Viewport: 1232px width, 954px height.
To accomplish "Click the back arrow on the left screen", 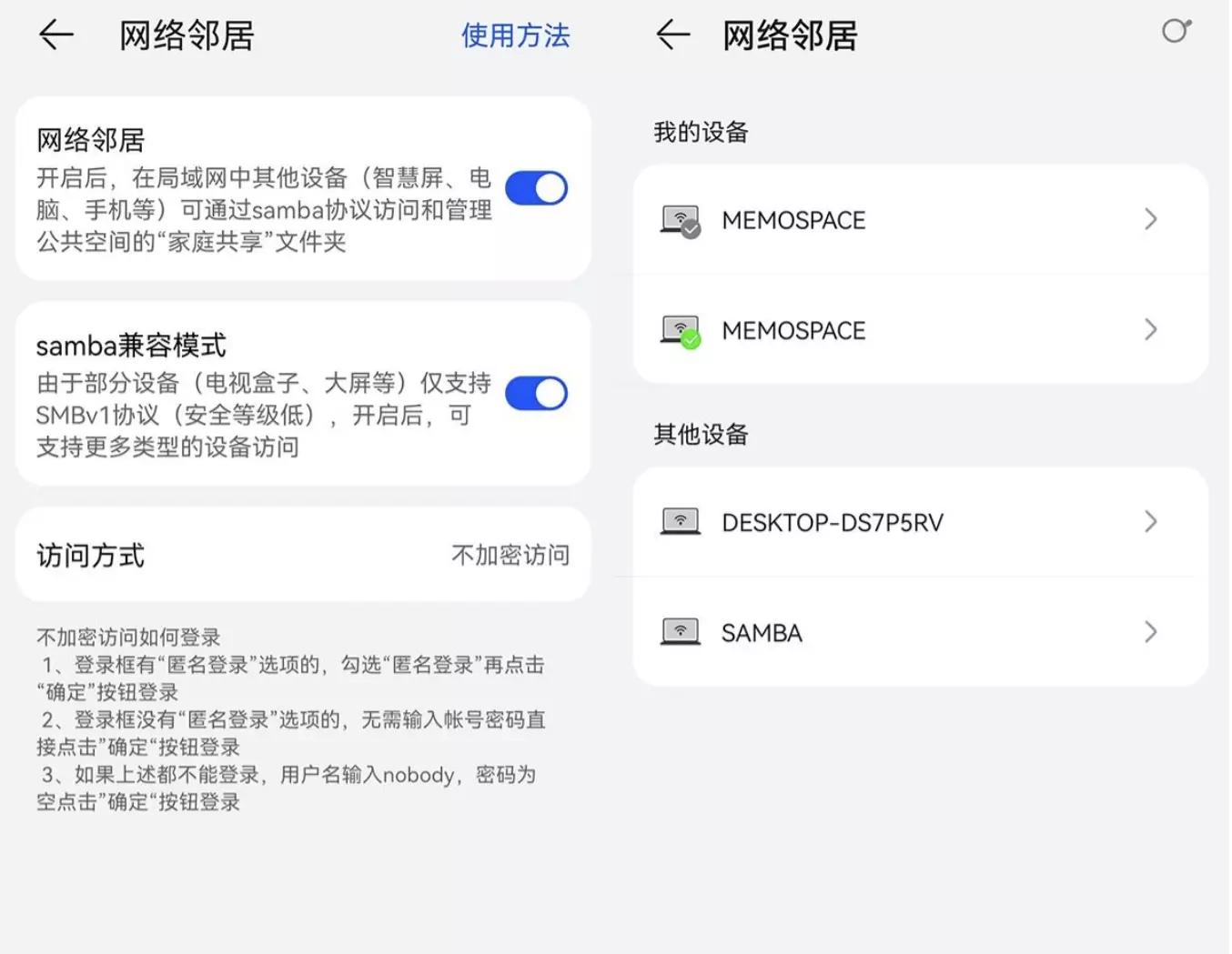I will [56, 35].
